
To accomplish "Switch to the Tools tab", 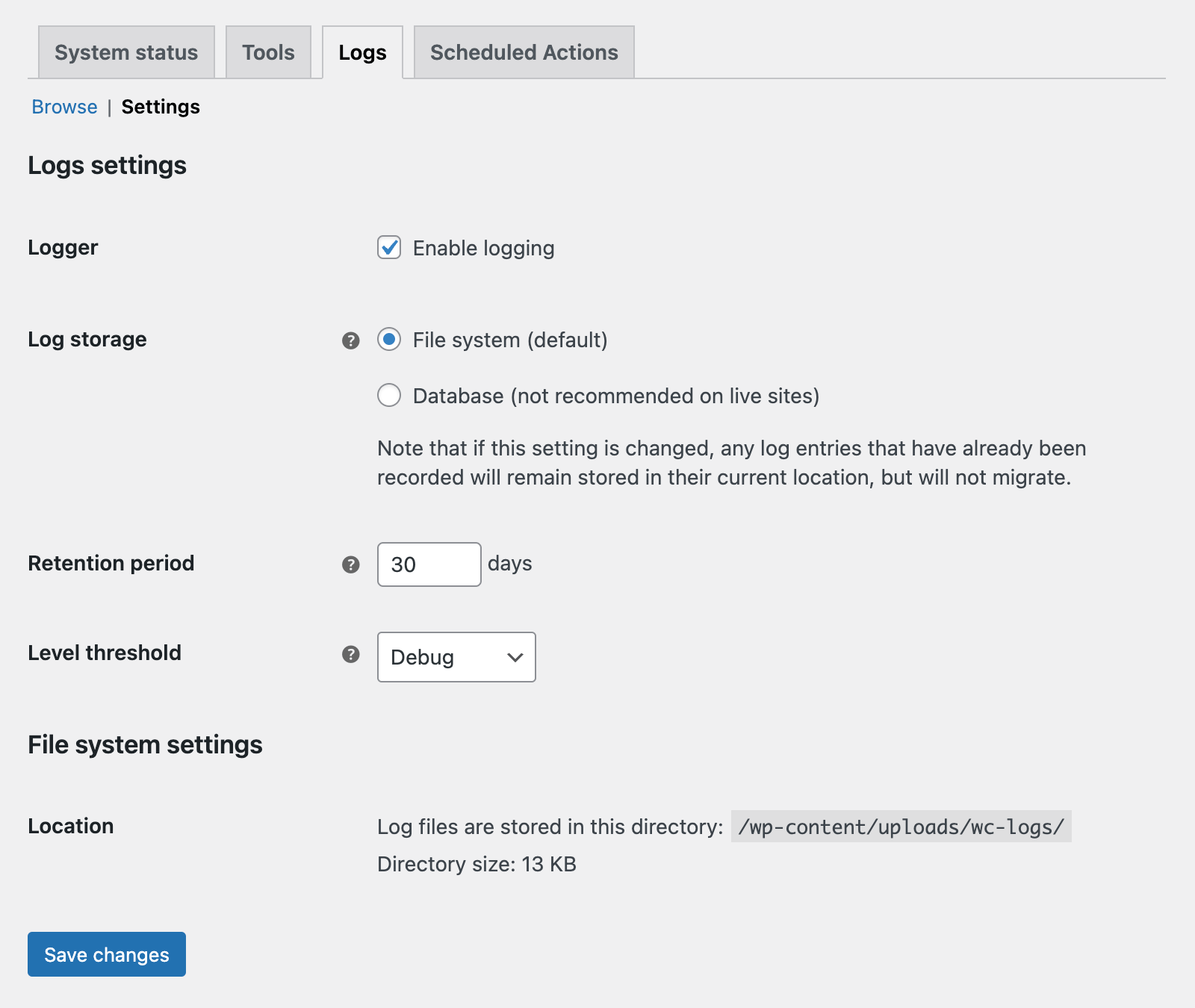I will (x=267, y=52).
